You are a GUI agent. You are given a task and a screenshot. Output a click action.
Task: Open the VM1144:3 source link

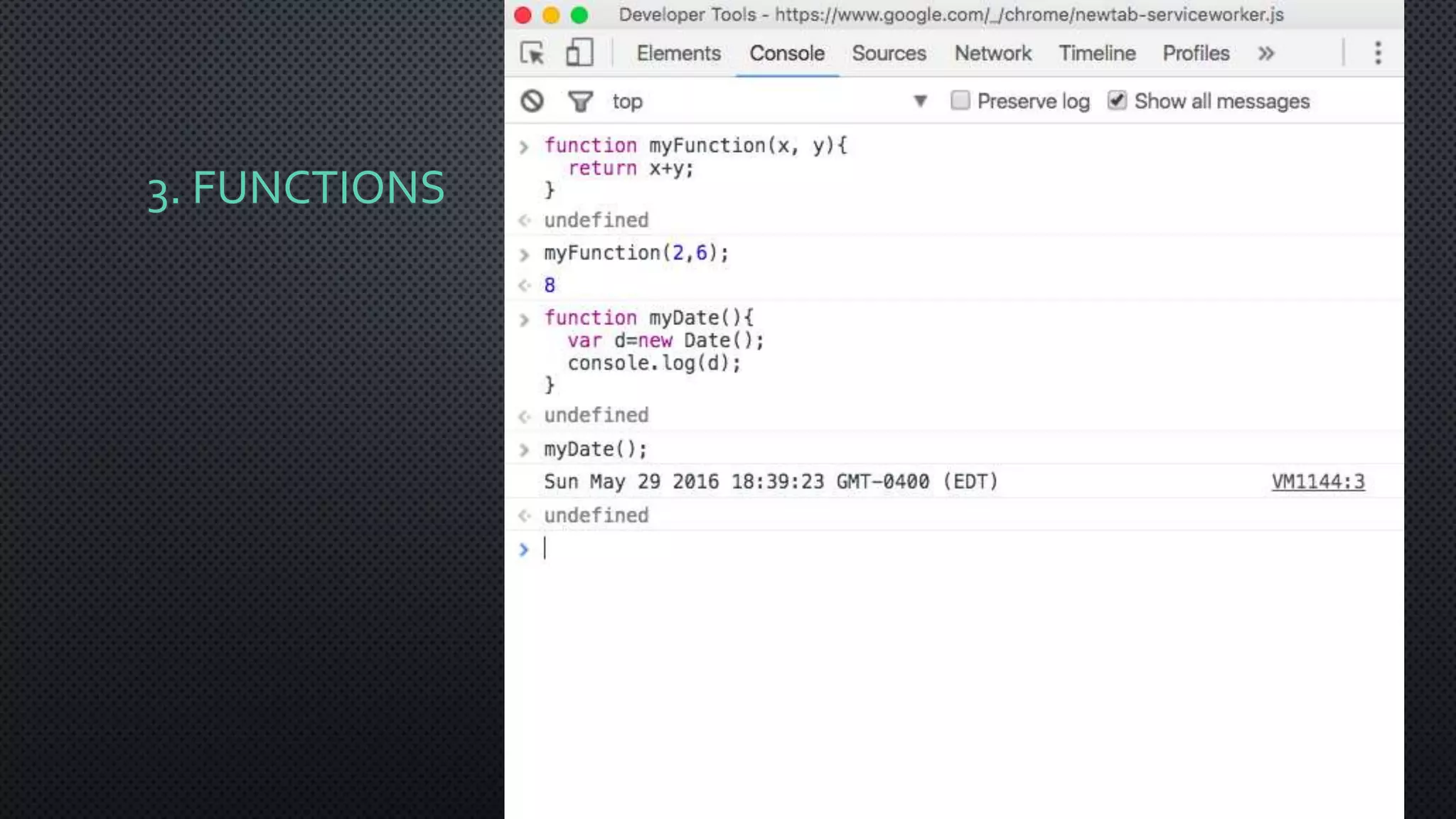pos(1318,482)
